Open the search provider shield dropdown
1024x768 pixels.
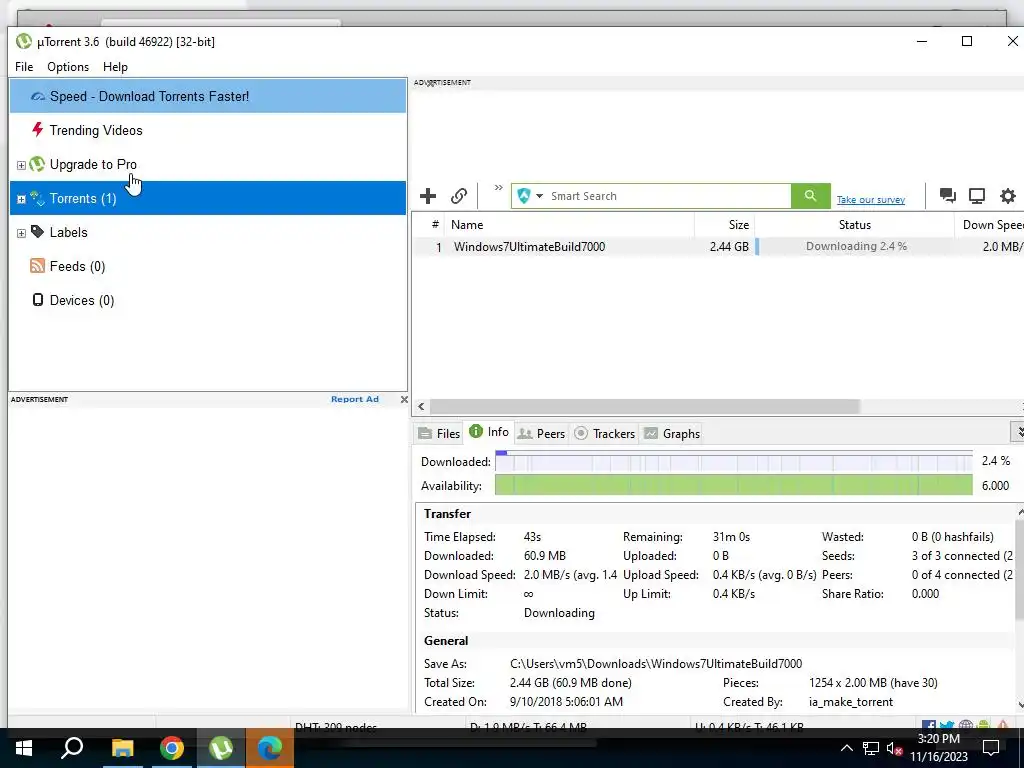[x=530, y=196]
